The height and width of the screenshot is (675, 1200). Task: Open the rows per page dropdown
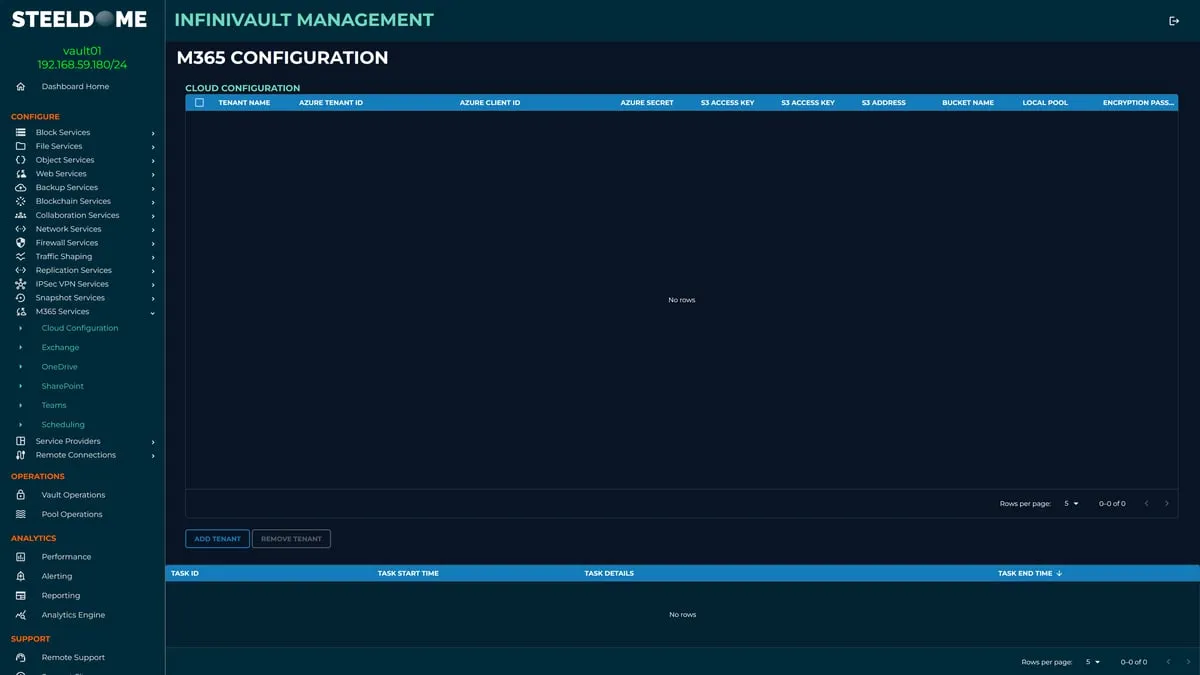[1070, 503]
